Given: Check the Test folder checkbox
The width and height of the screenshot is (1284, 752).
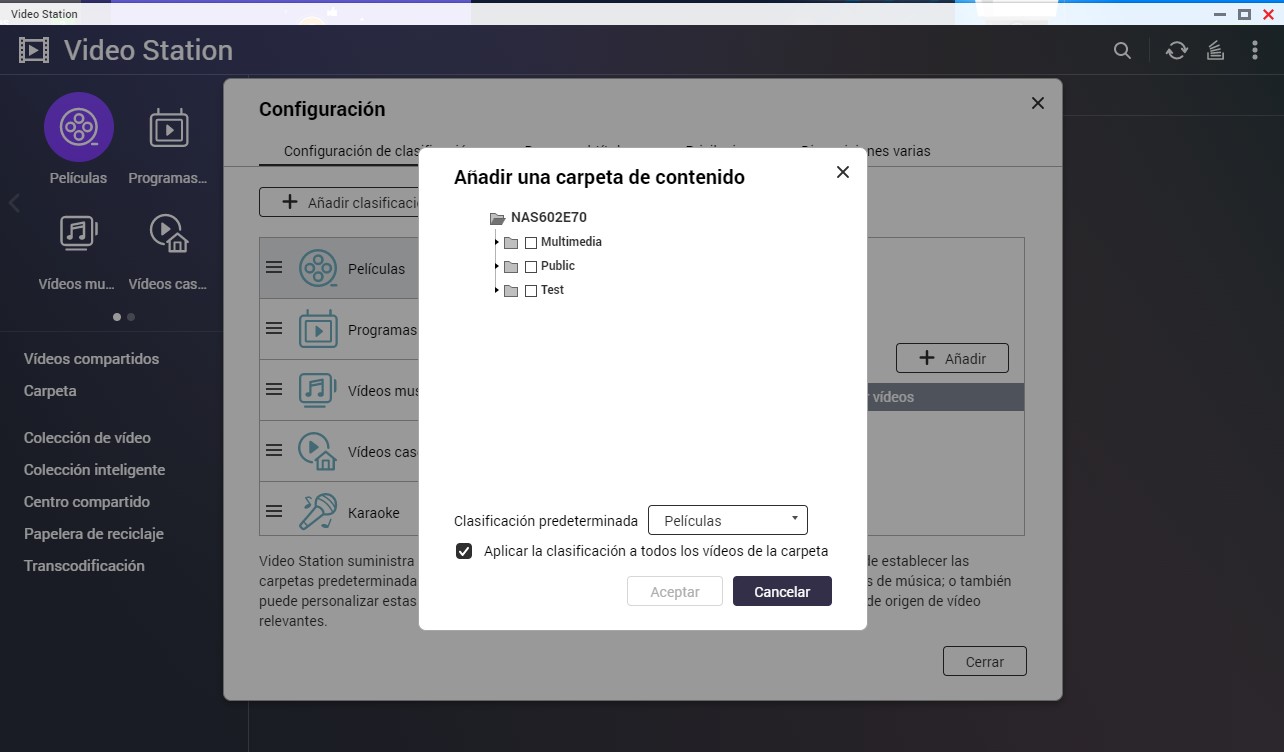Looking at the screenshot, I should pyautogui.click(x=531, y=291).
